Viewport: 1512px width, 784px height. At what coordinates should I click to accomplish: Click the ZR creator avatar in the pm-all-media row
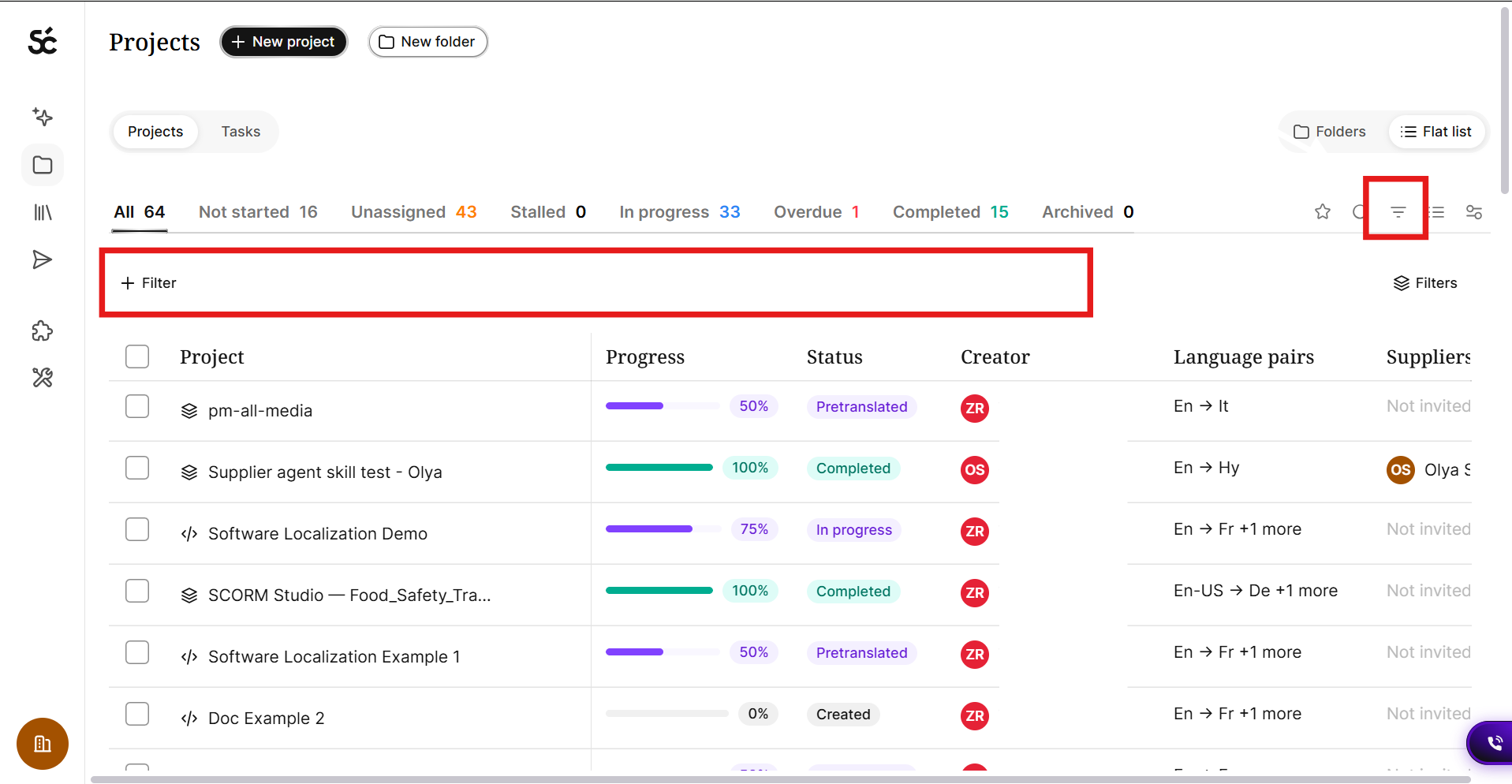click(x=975, y=408)
